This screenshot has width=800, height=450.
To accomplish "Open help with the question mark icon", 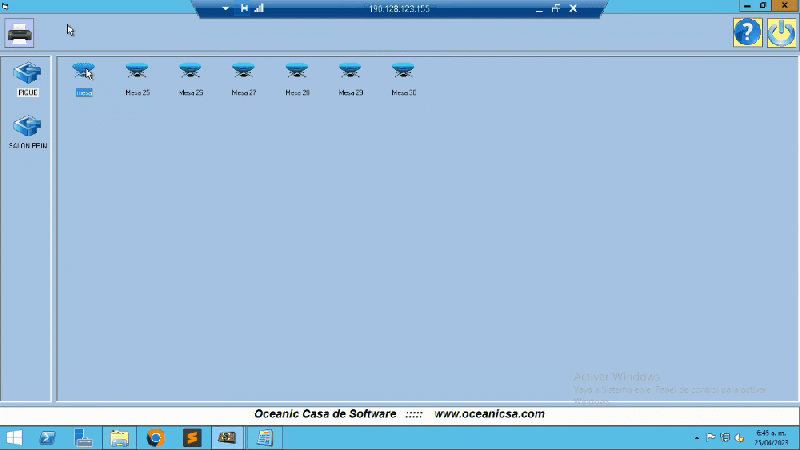I will (x=747, y=33).
